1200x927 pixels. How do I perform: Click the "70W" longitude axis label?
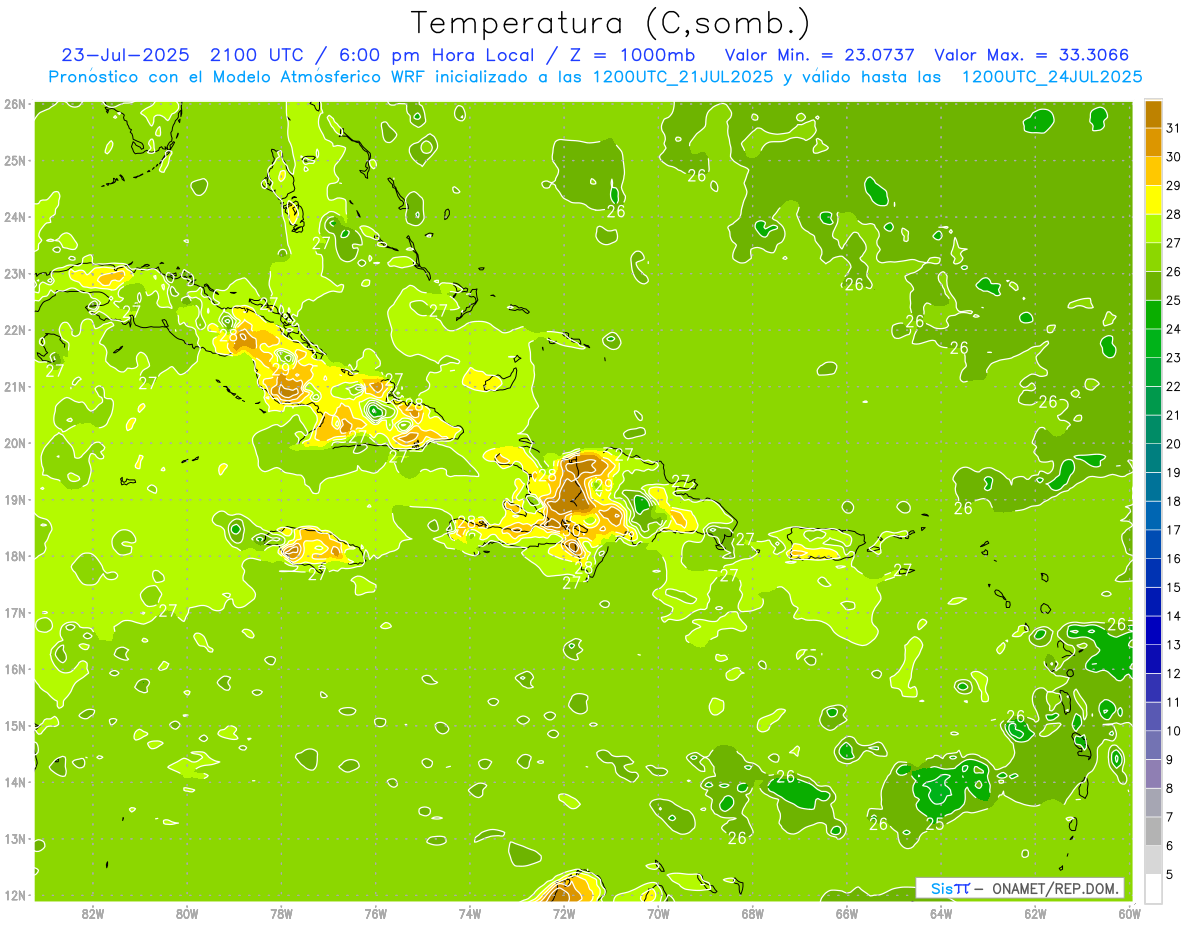[x=658, y=913]
